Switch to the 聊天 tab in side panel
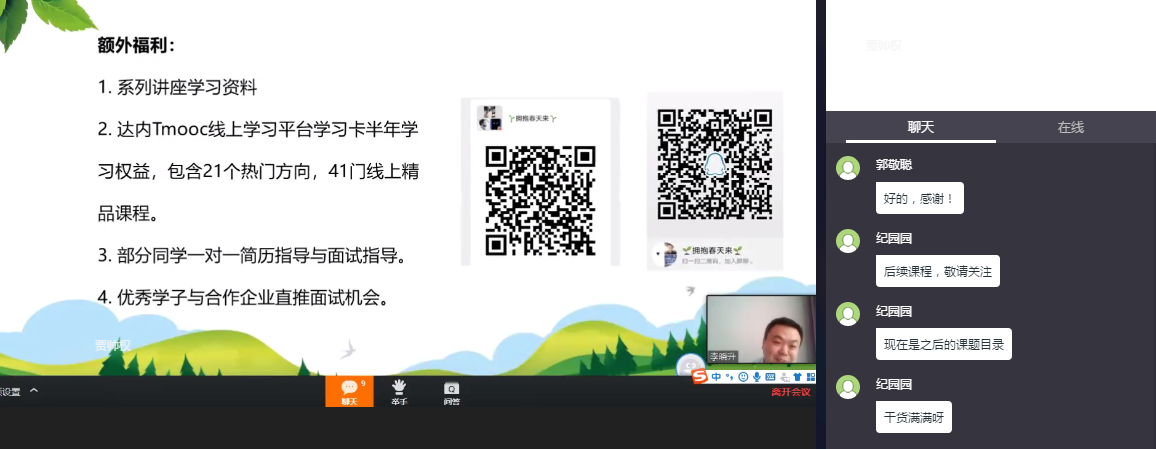Viewport: 1156px width, 449px height. [921, 127]
